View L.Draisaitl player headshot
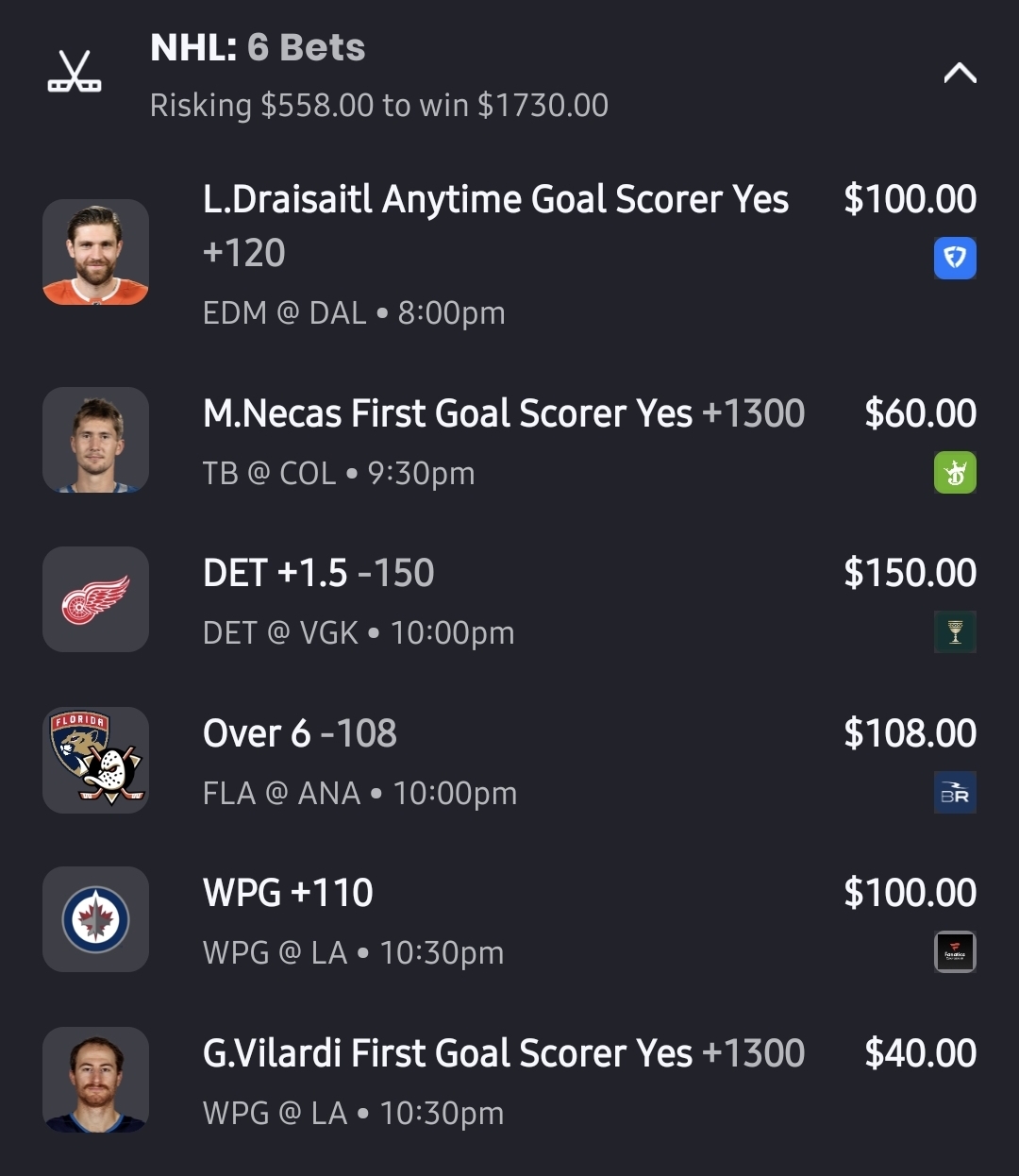The image size is (1019, 1176). coord(95,252)
